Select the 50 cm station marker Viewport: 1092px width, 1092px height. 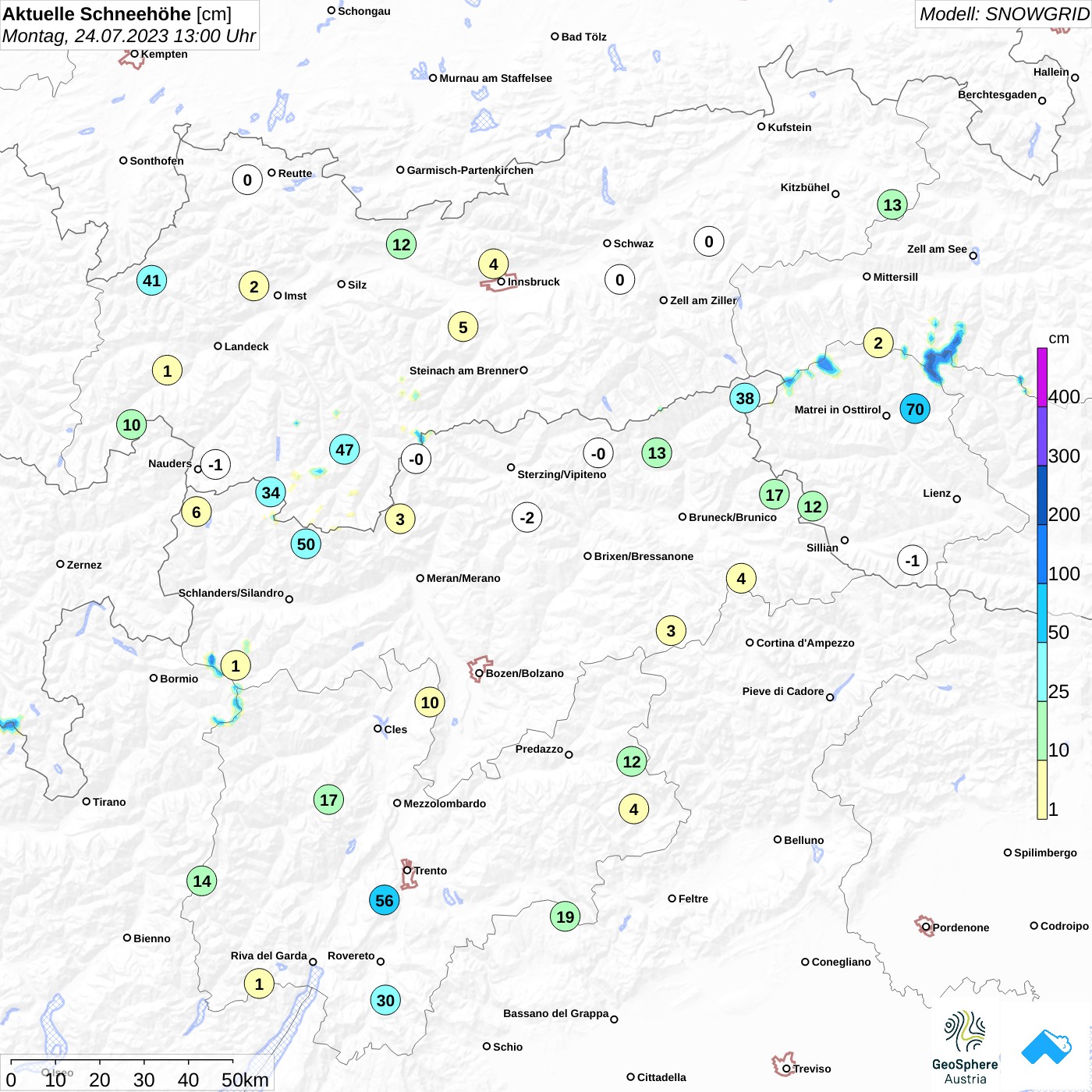[x=306, y=544]
